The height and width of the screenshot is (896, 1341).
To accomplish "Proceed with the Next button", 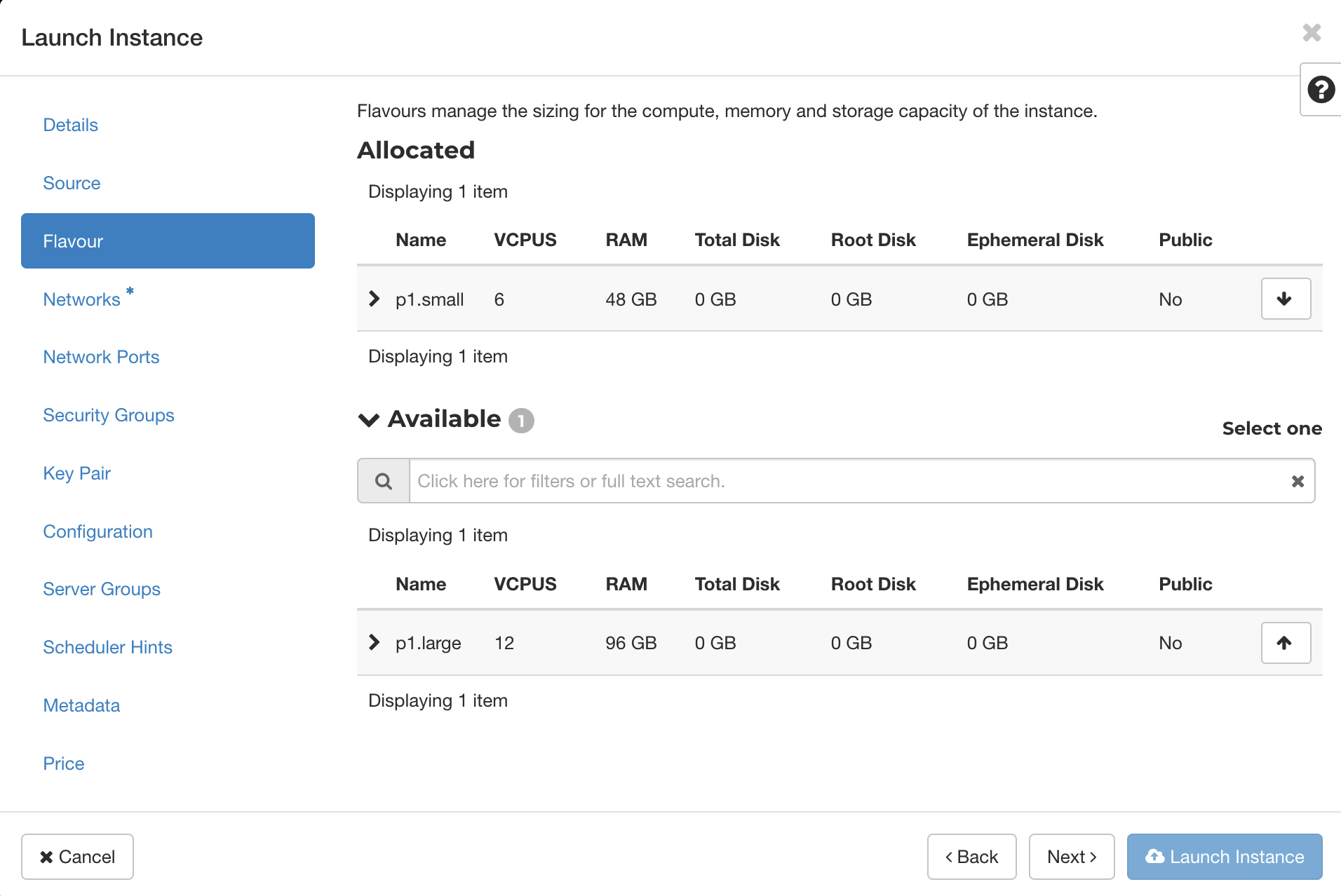I will coord(1071,857).
